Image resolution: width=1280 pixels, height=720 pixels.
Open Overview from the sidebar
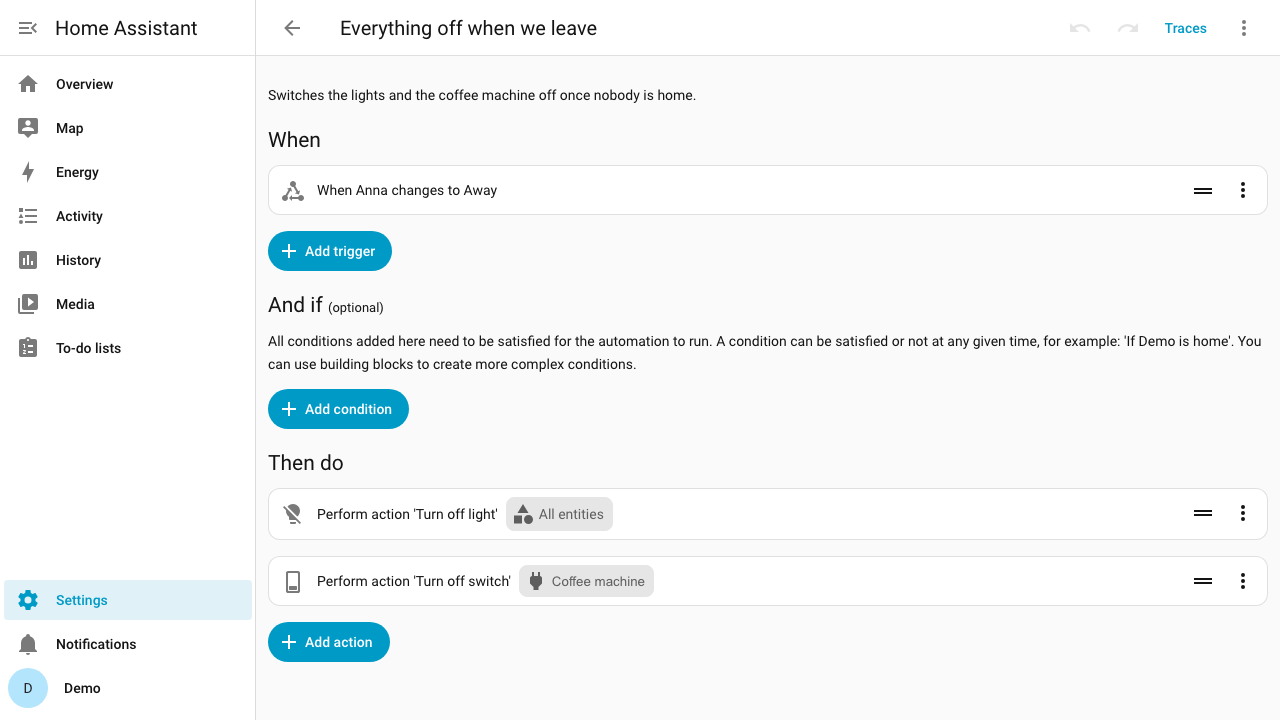click(128, 84)
